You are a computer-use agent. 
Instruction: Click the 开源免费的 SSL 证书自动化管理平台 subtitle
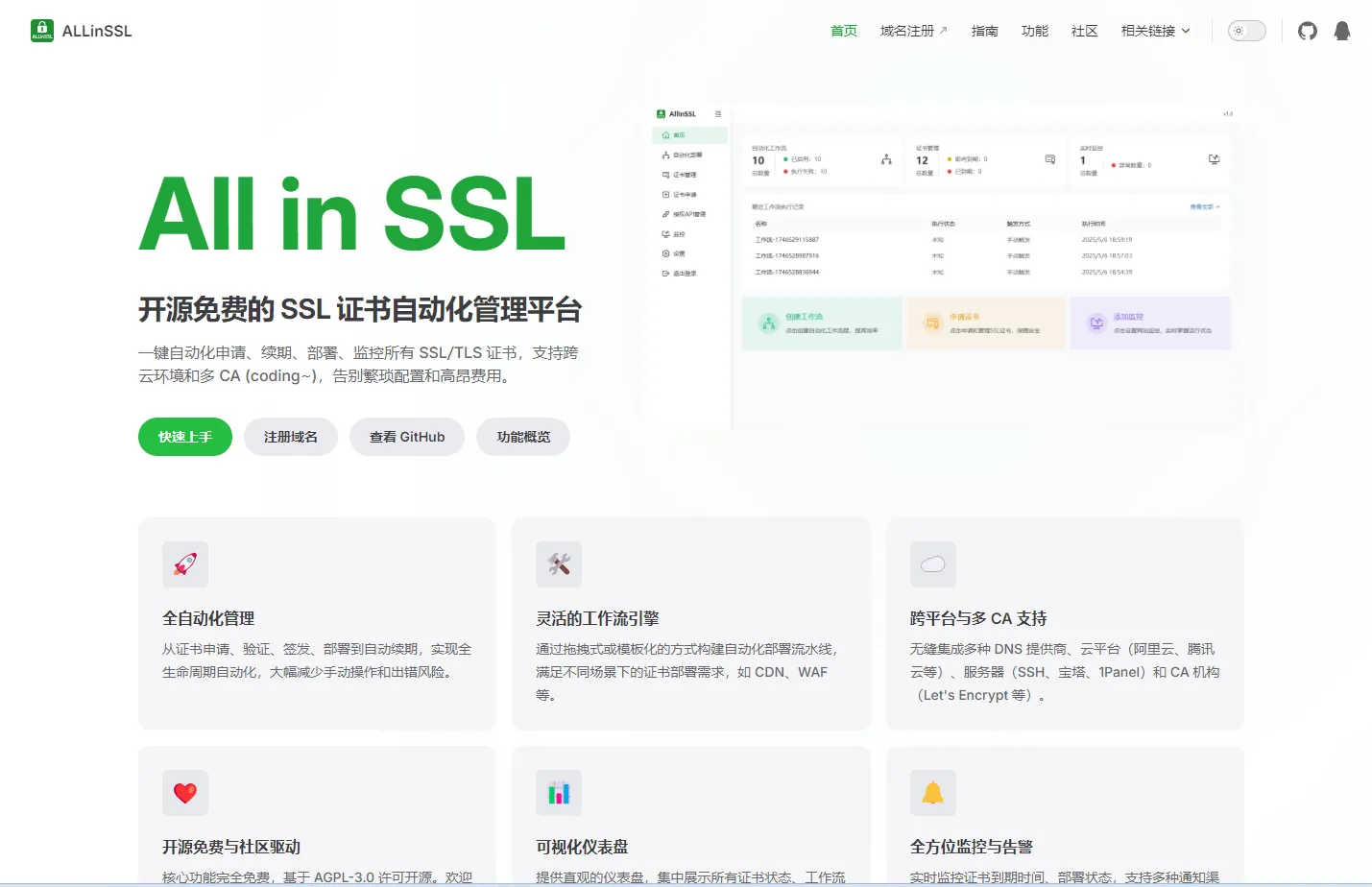[360, 309]
